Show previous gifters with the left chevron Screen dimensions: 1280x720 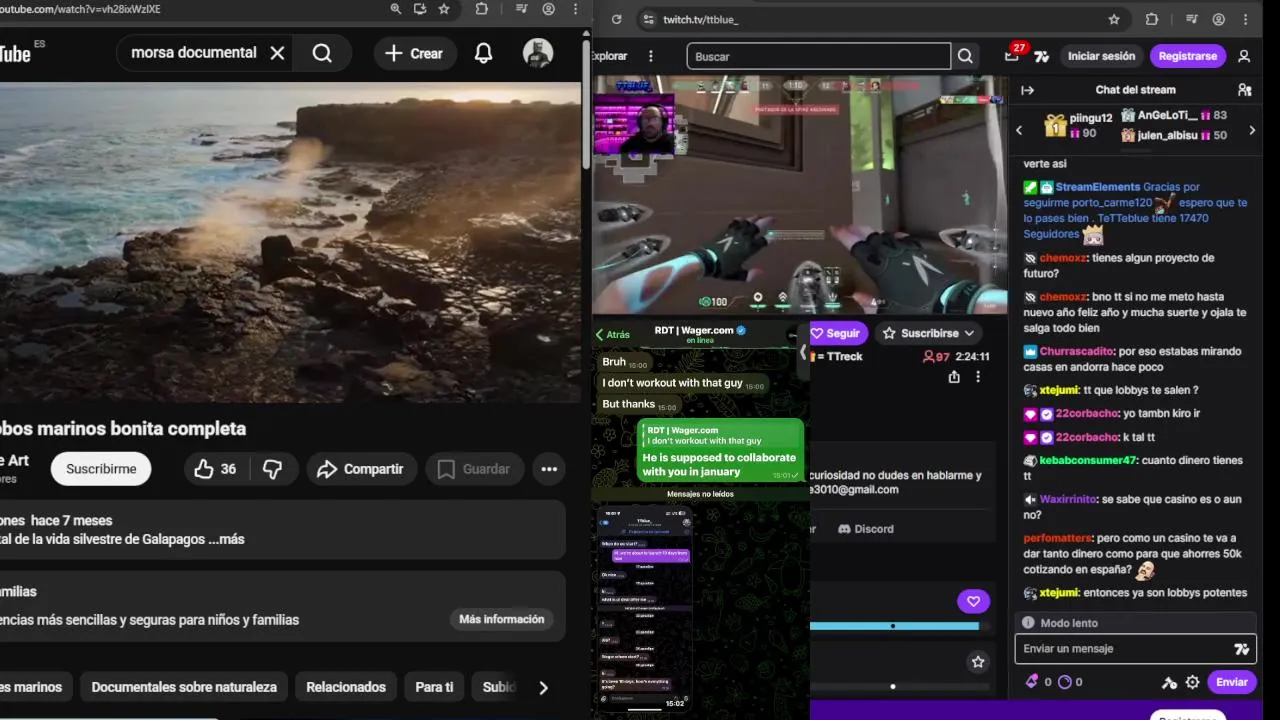(1019, 130)
